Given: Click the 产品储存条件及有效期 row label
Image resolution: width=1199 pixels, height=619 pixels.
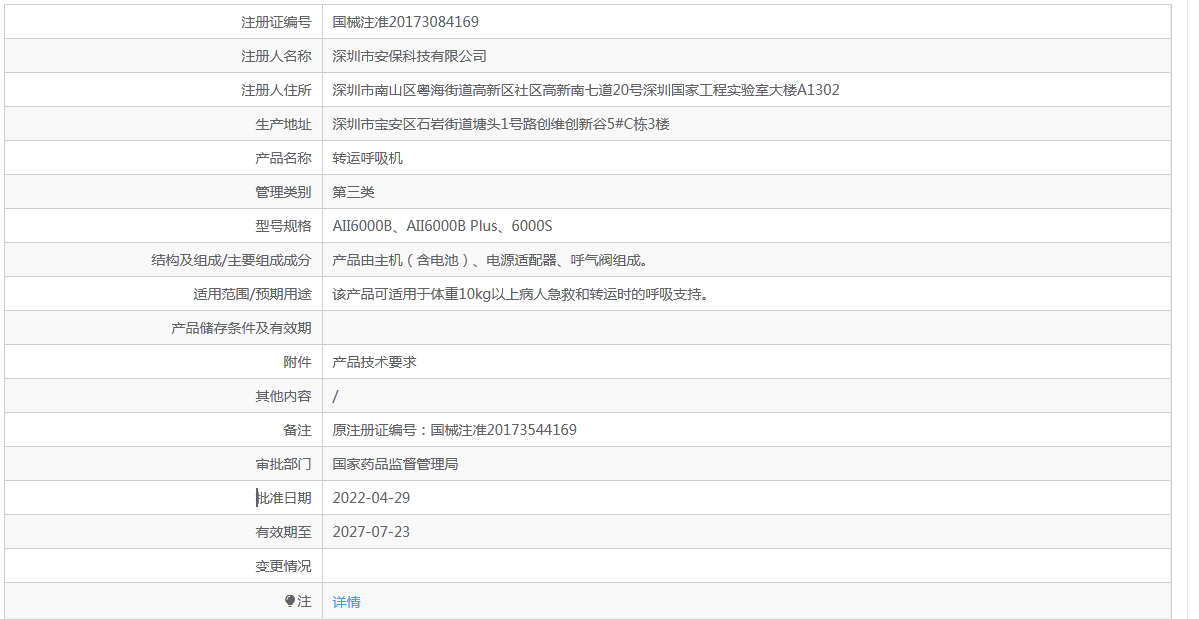Looking at the screenshot, I should pos(241,328).
